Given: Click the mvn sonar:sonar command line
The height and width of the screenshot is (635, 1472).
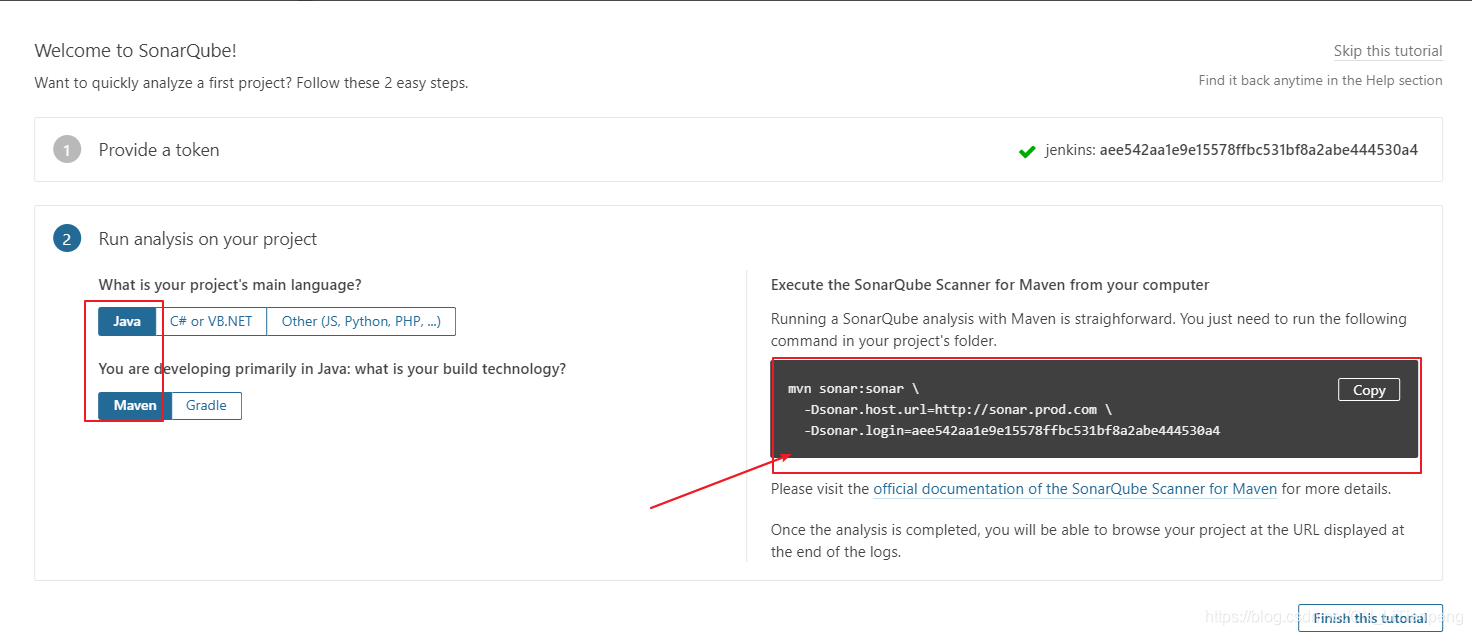Looking at the screenshot, I should pos(853,388).
